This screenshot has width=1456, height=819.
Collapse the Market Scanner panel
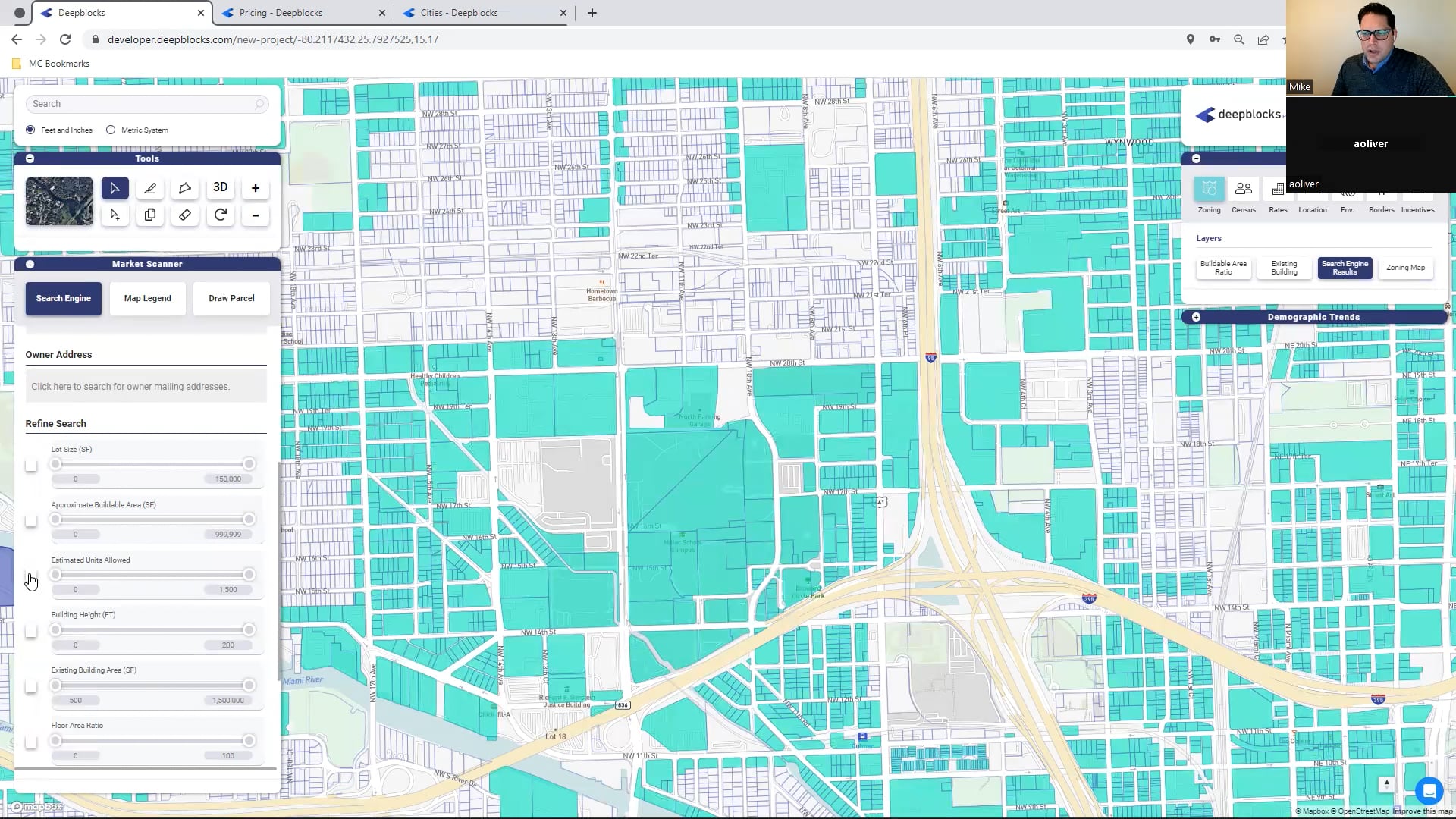[30, 264]
